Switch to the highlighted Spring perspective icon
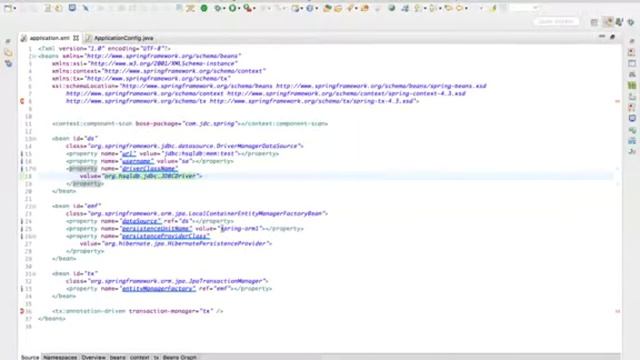Screen dimensions: 640x360 point(608,22)
